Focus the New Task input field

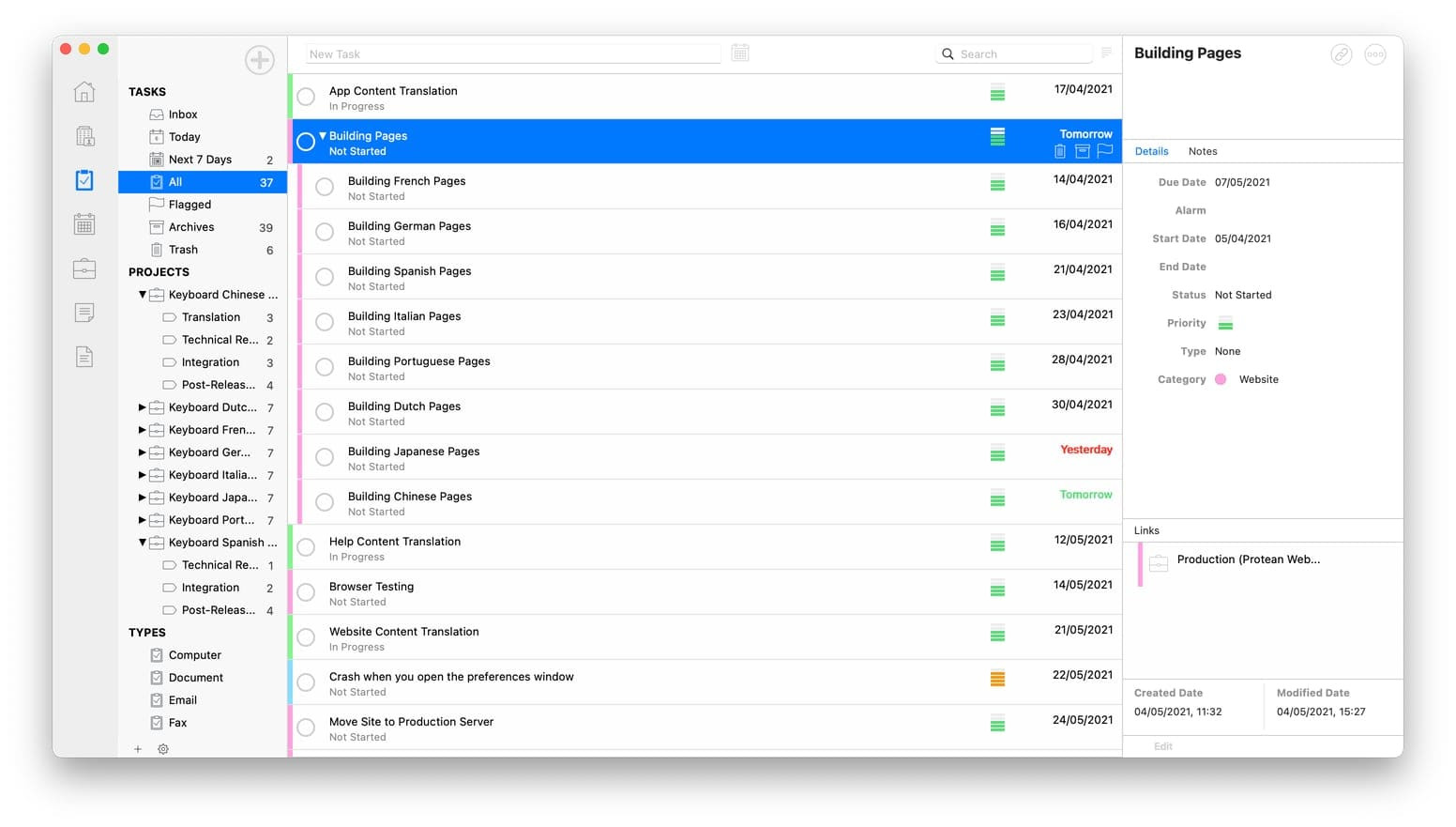coord(513,54)
